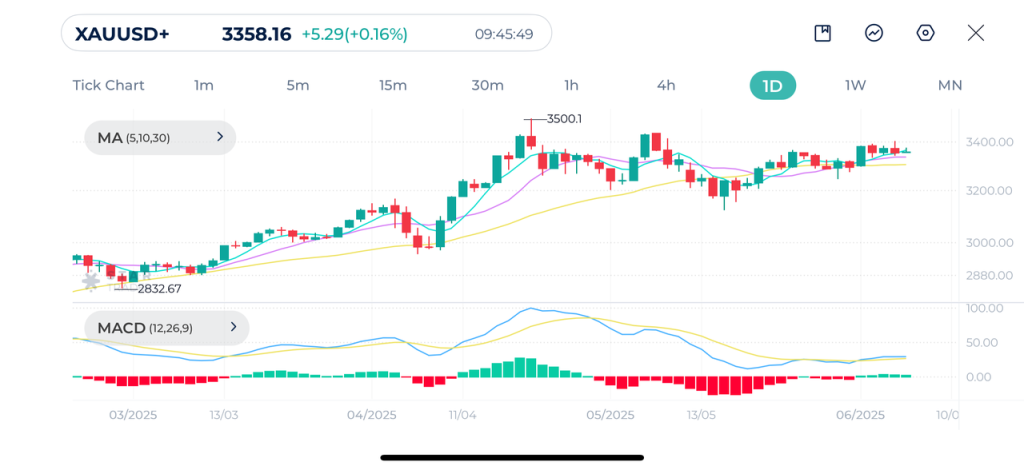Image resolution: width=1024 pixels, height=470 pixels.
Task: Switch to Tick Chart view
Action: 108,85
